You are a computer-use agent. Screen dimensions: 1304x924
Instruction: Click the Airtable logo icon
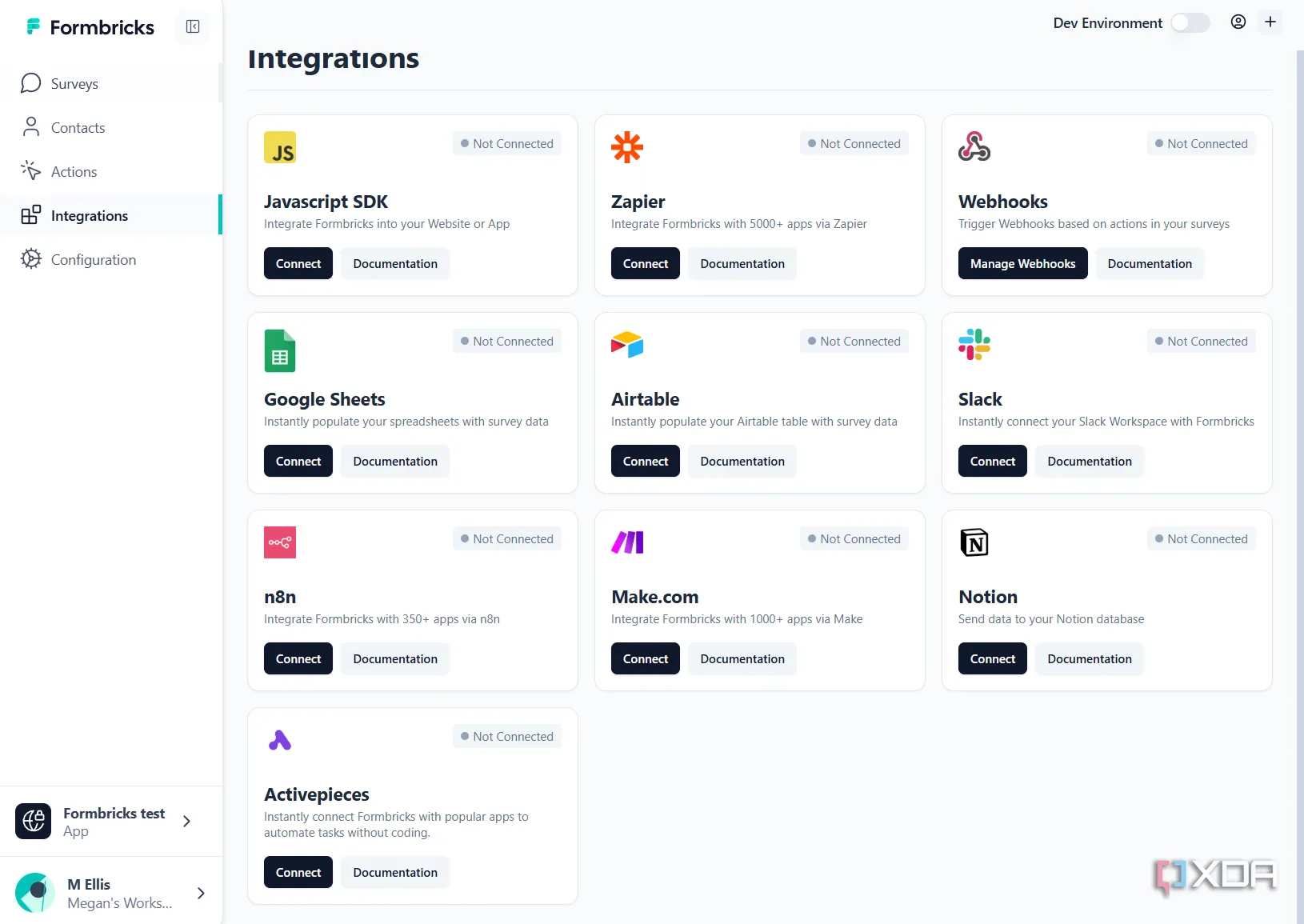pos(627,345)
